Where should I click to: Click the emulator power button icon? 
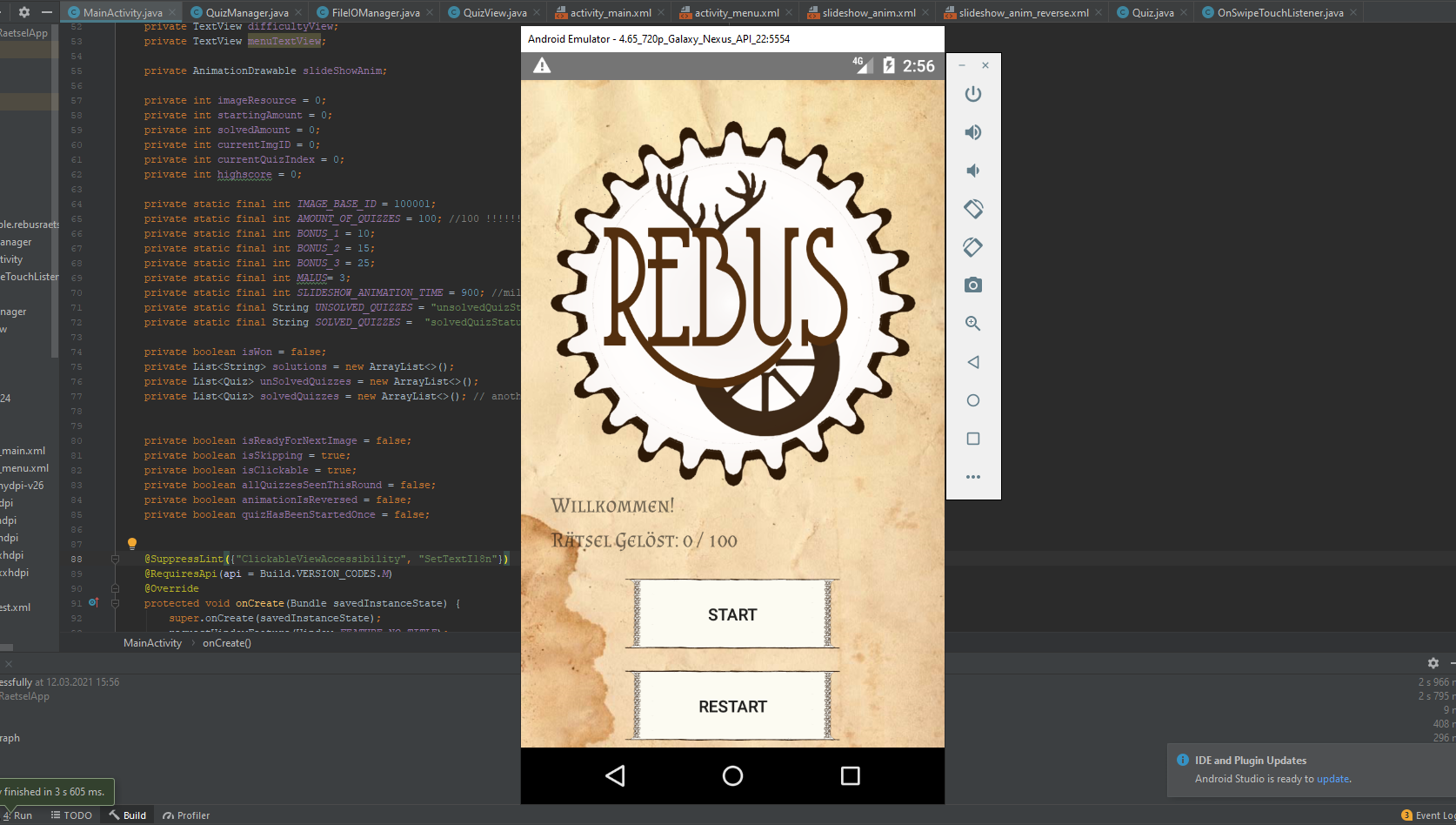pyautogui.click(x=972, y=94)
